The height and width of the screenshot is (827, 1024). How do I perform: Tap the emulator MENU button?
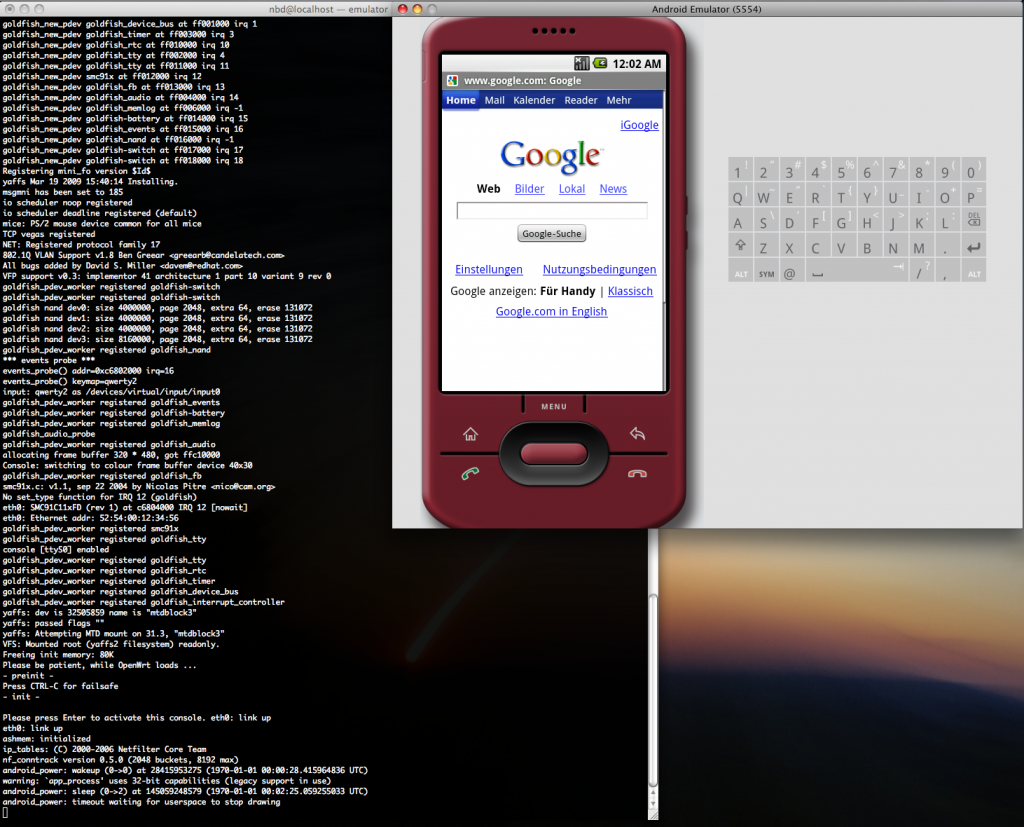554,406
